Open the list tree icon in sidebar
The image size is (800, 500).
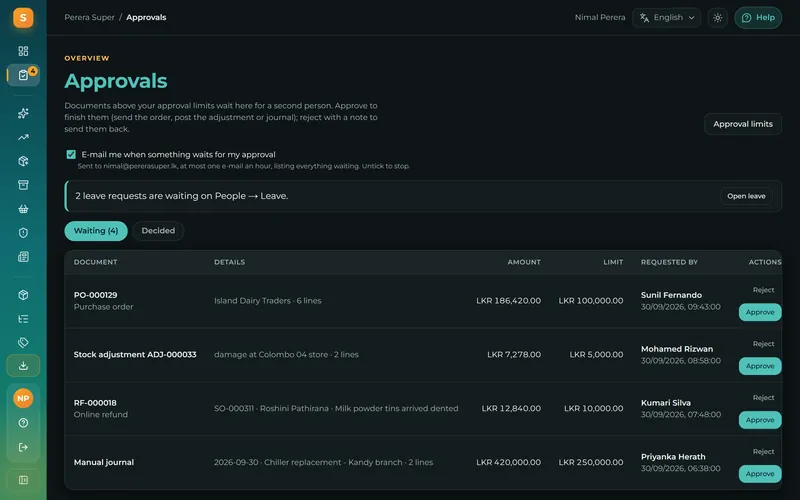click(23, 319)
